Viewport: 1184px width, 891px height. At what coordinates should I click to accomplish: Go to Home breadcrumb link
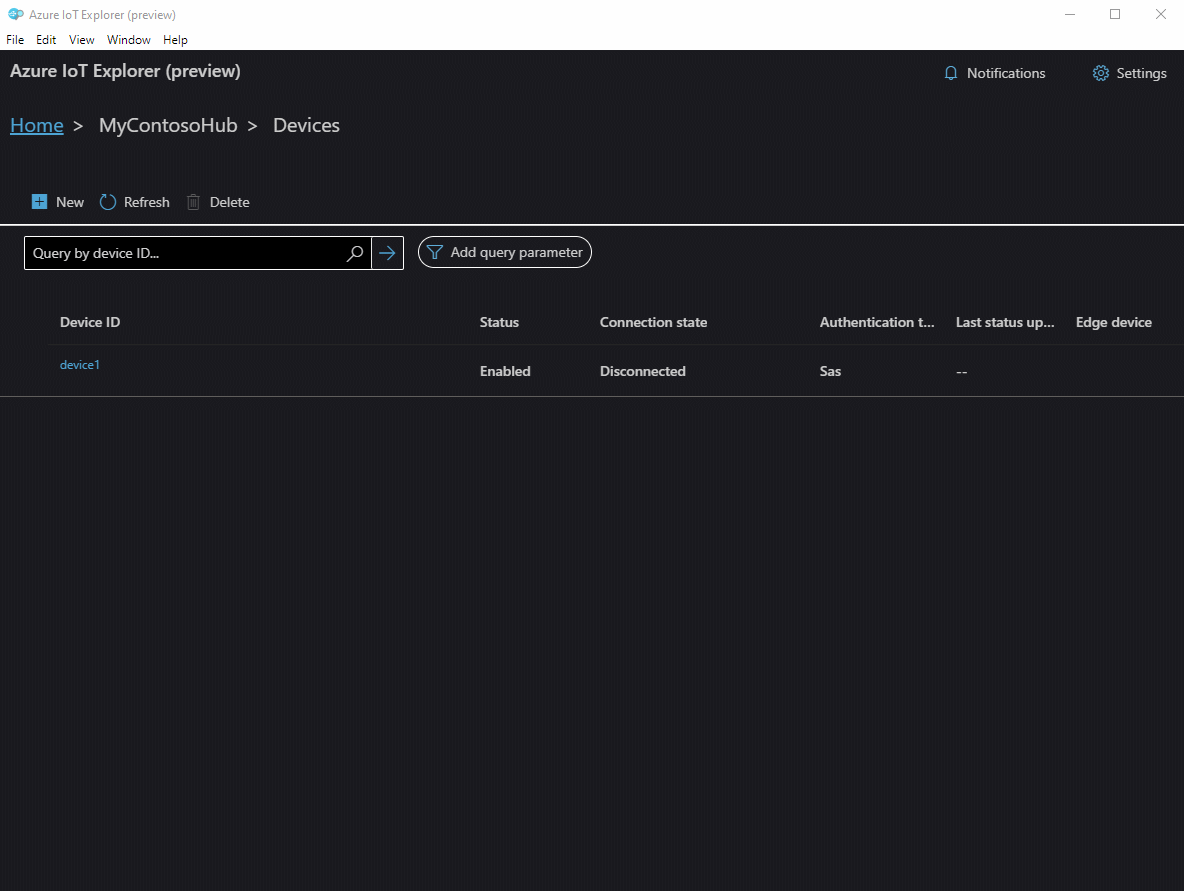(36, 125)
